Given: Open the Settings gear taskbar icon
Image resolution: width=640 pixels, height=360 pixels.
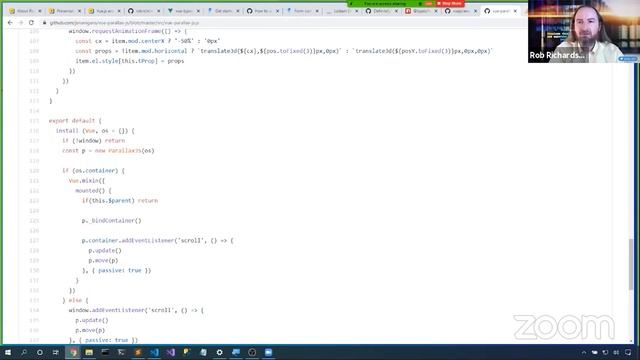Looking at the screenshot, I should click(x=220, y=352).
